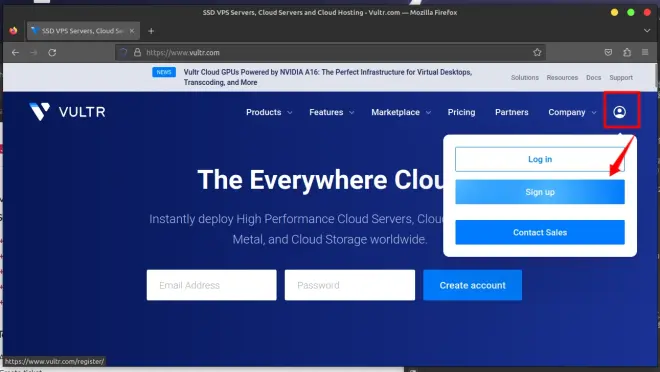Screen dimensions: 660x372
Task: Focus the Email Address field
Action: click(x=212, y=285)
